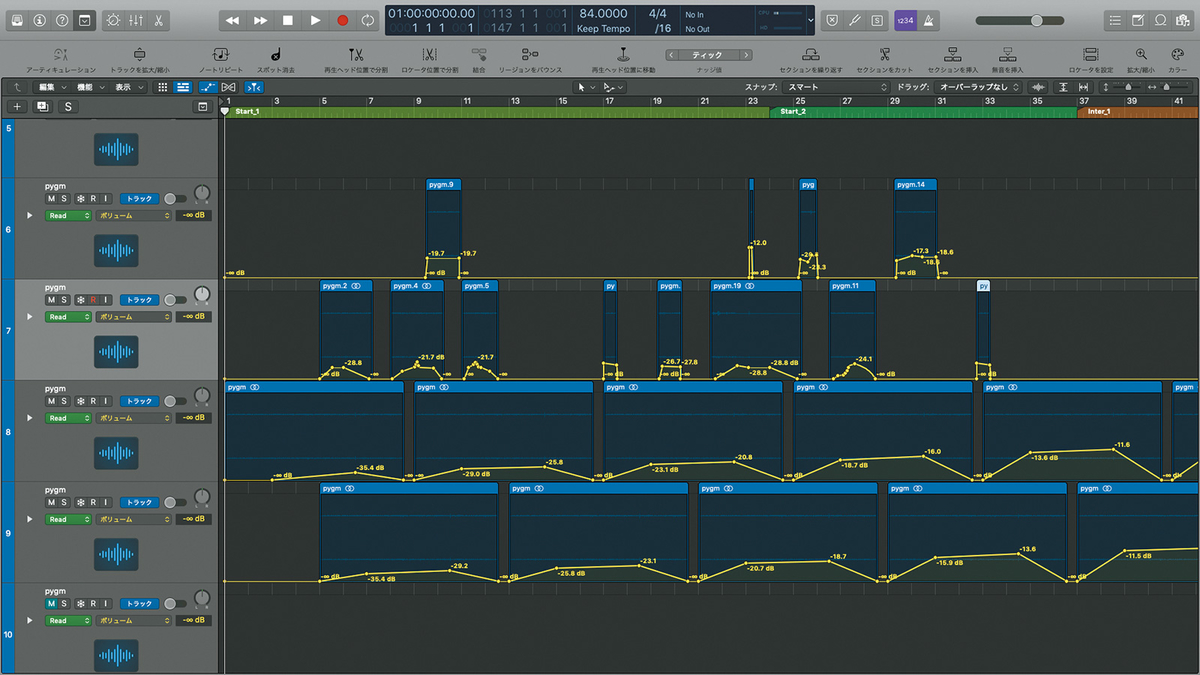Click the Play transport button
Screen dimensions: 1200x675
tap(315, 20)
